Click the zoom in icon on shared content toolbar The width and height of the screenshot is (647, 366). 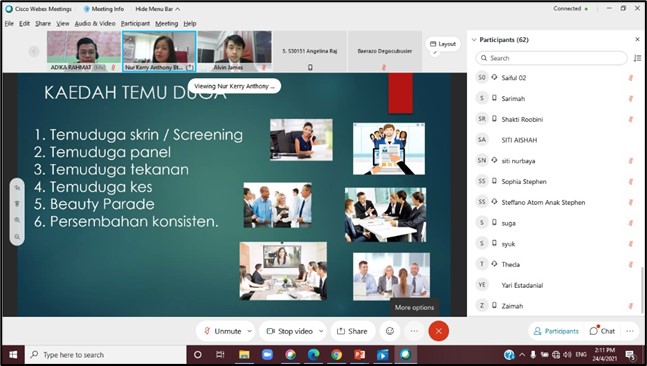click(x=17, y=220)
